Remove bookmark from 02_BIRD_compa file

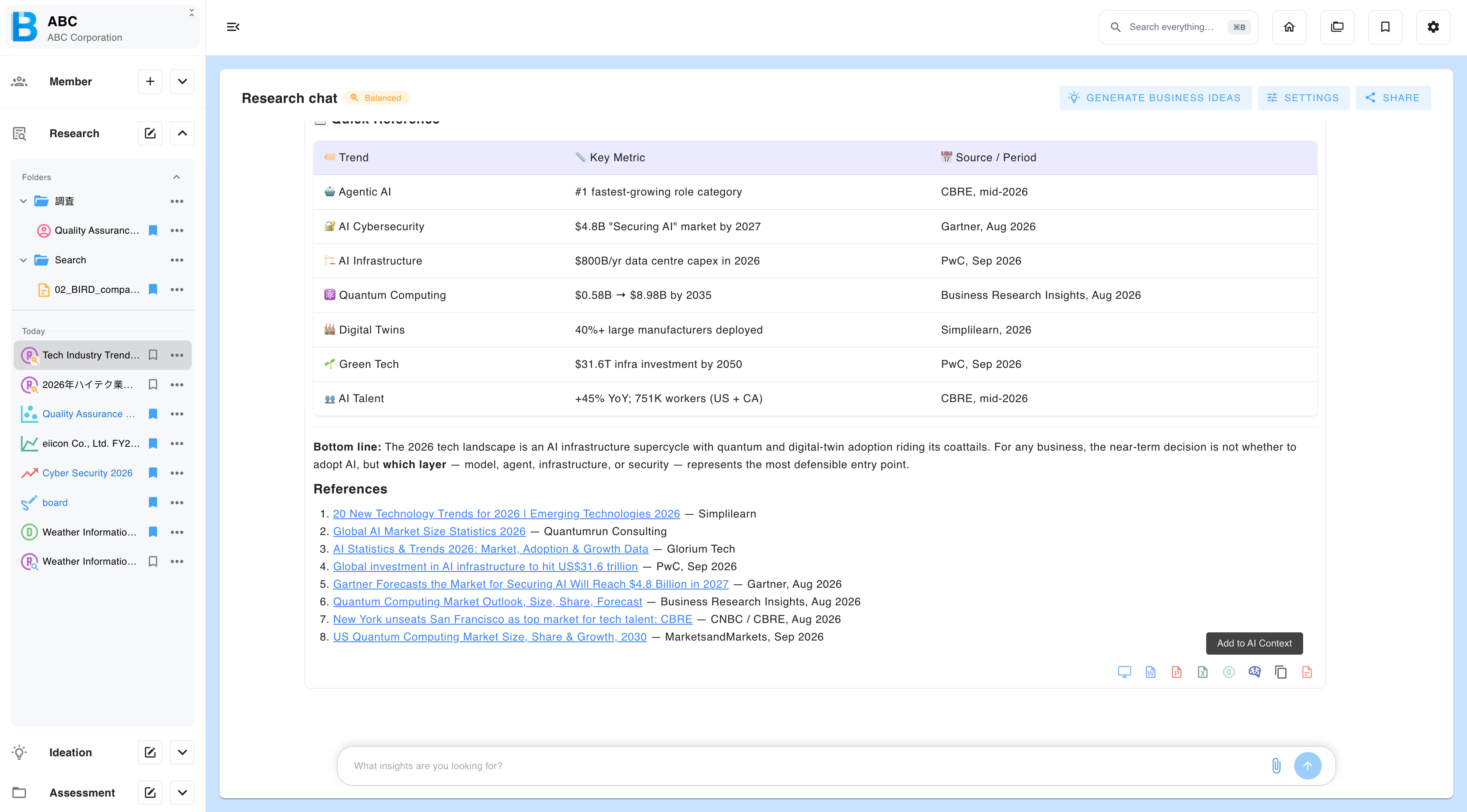(153, 289)
